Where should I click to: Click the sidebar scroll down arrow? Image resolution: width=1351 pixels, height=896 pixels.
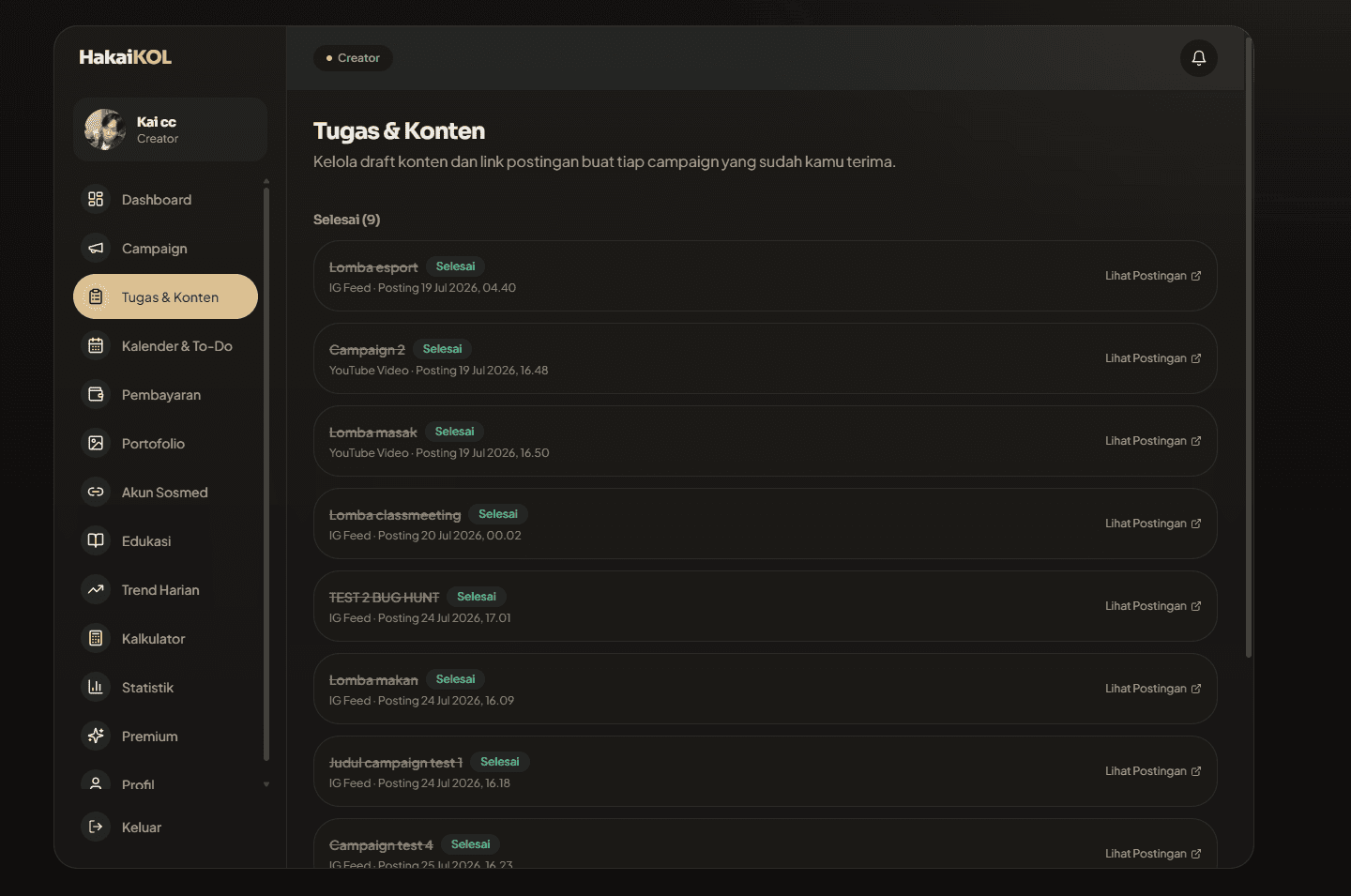(x=266, y=784)
